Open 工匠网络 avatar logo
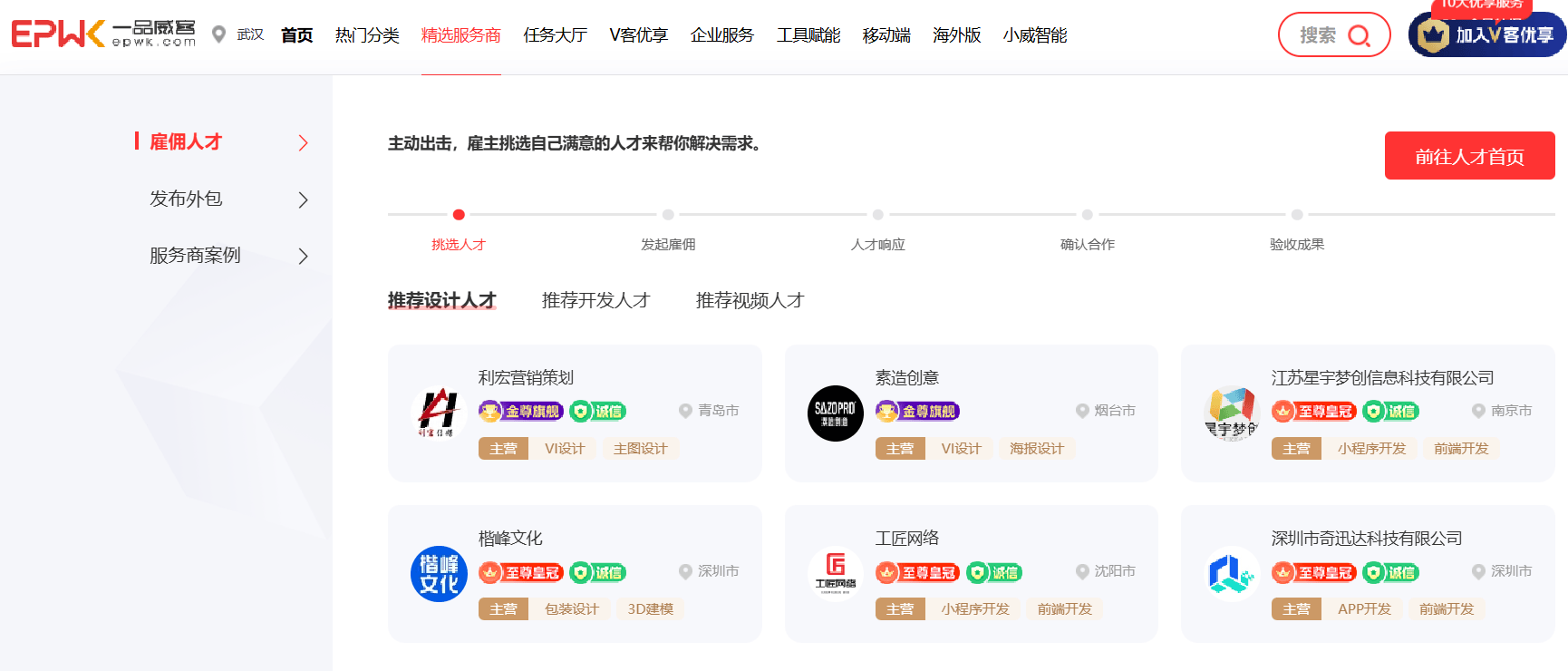 click(836, 573)
